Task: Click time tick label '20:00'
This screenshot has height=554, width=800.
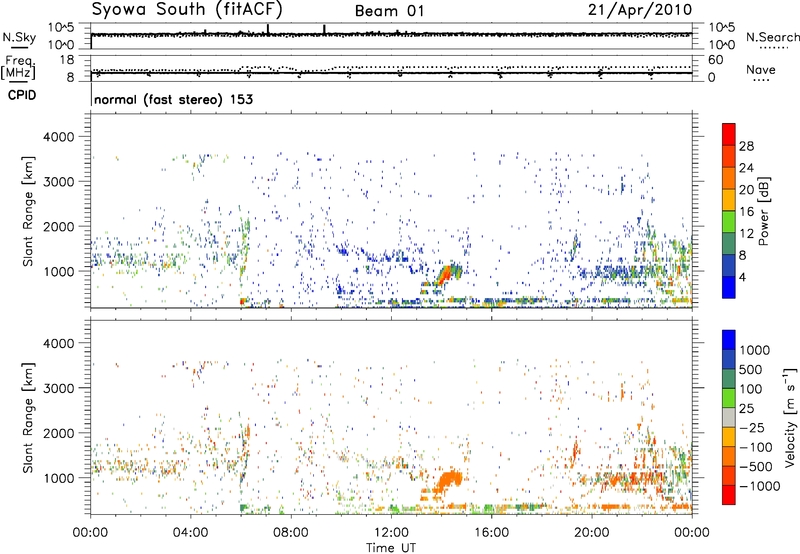Action: pyautogui.click(x=592, y=533)
